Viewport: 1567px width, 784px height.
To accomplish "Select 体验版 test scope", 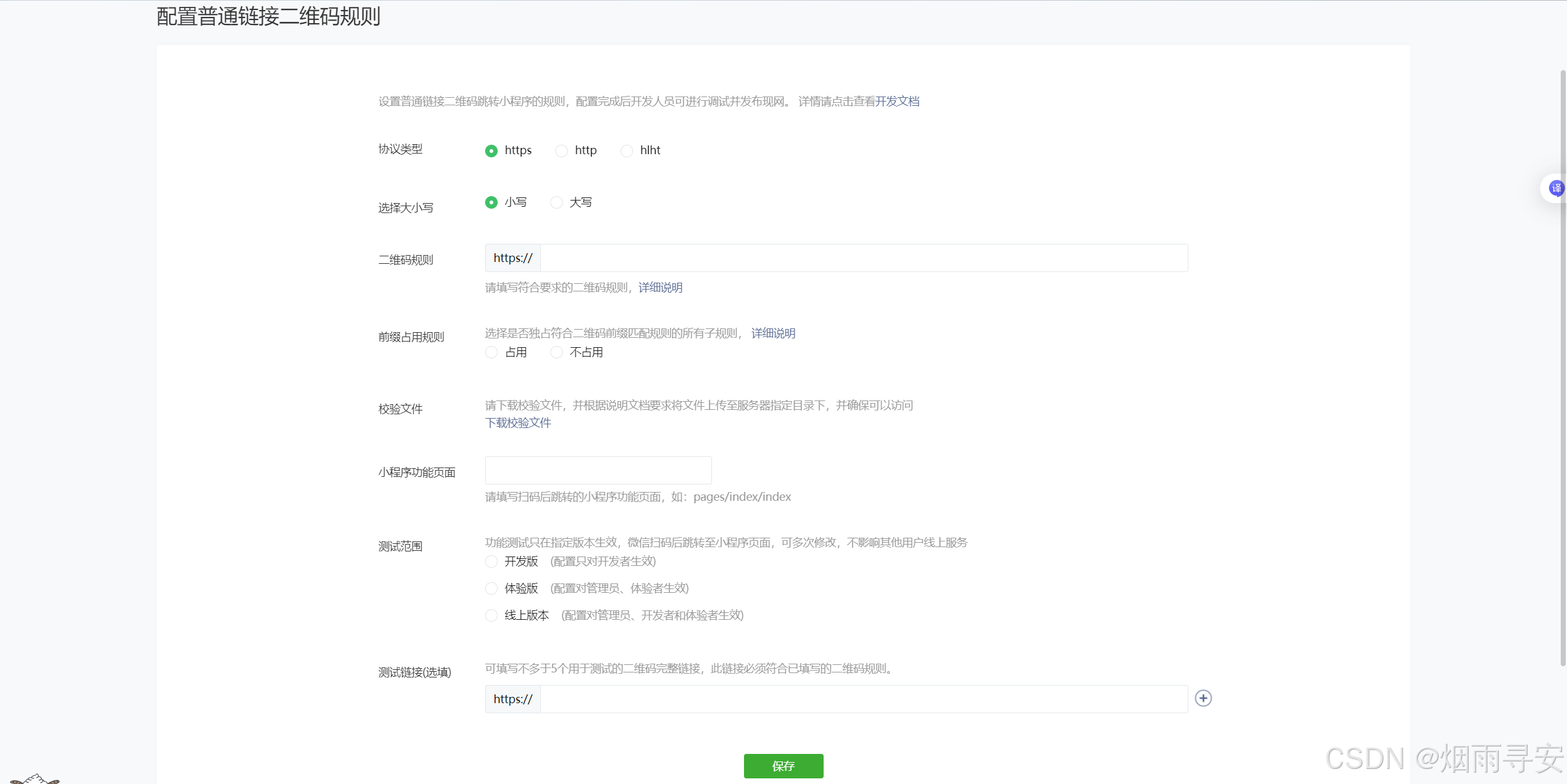I will [x=491, y=588].
